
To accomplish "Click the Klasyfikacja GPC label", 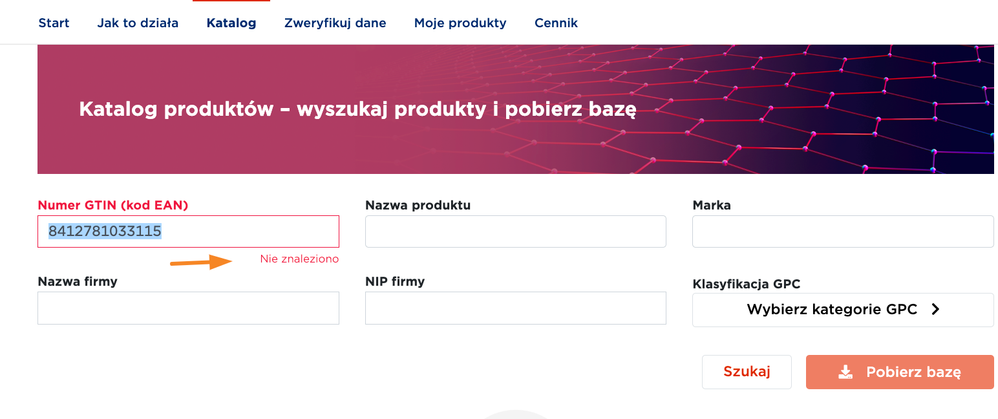I will tap(745, 284).
